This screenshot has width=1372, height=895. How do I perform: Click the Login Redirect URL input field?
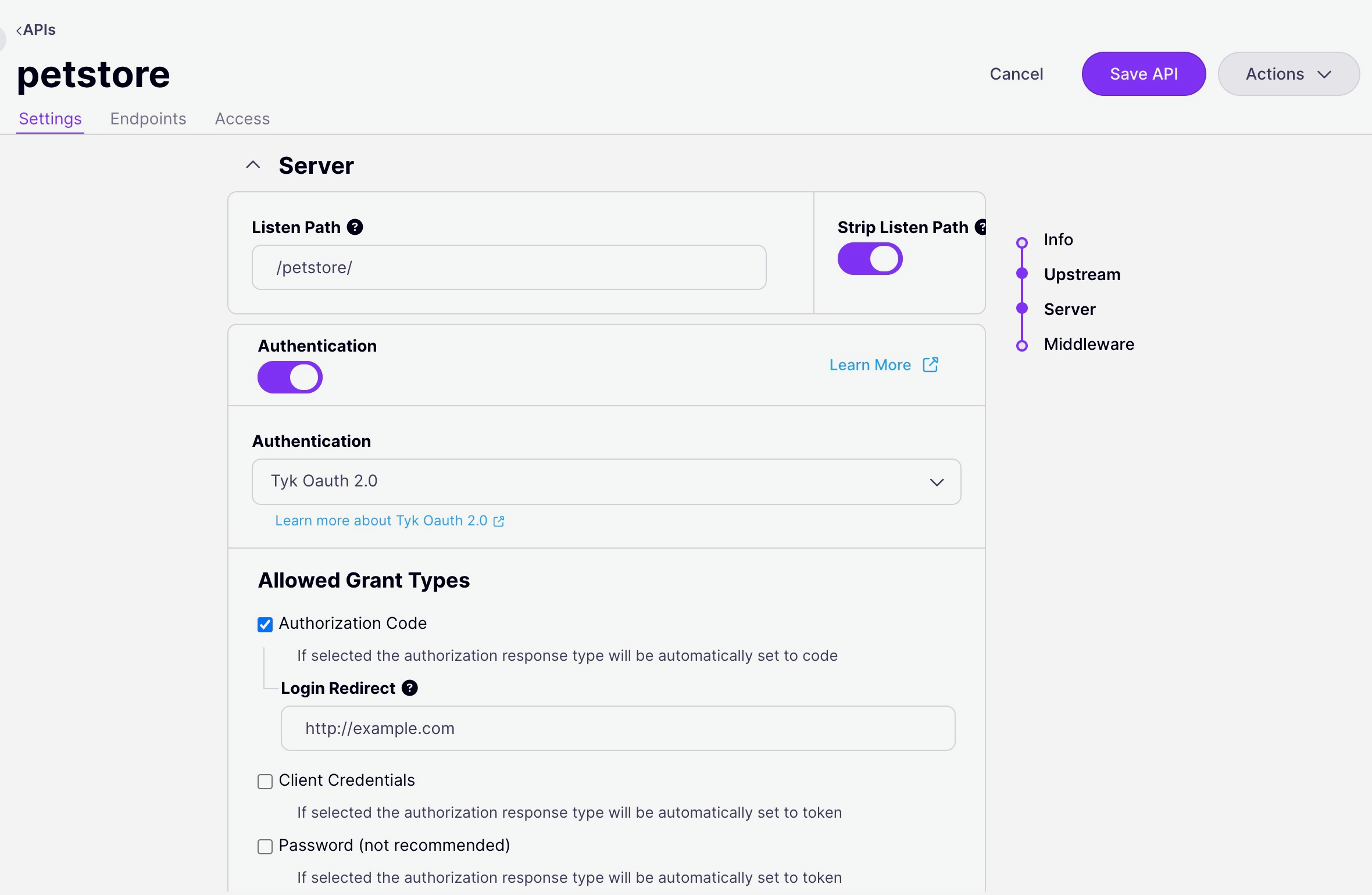tap(617, 728)
